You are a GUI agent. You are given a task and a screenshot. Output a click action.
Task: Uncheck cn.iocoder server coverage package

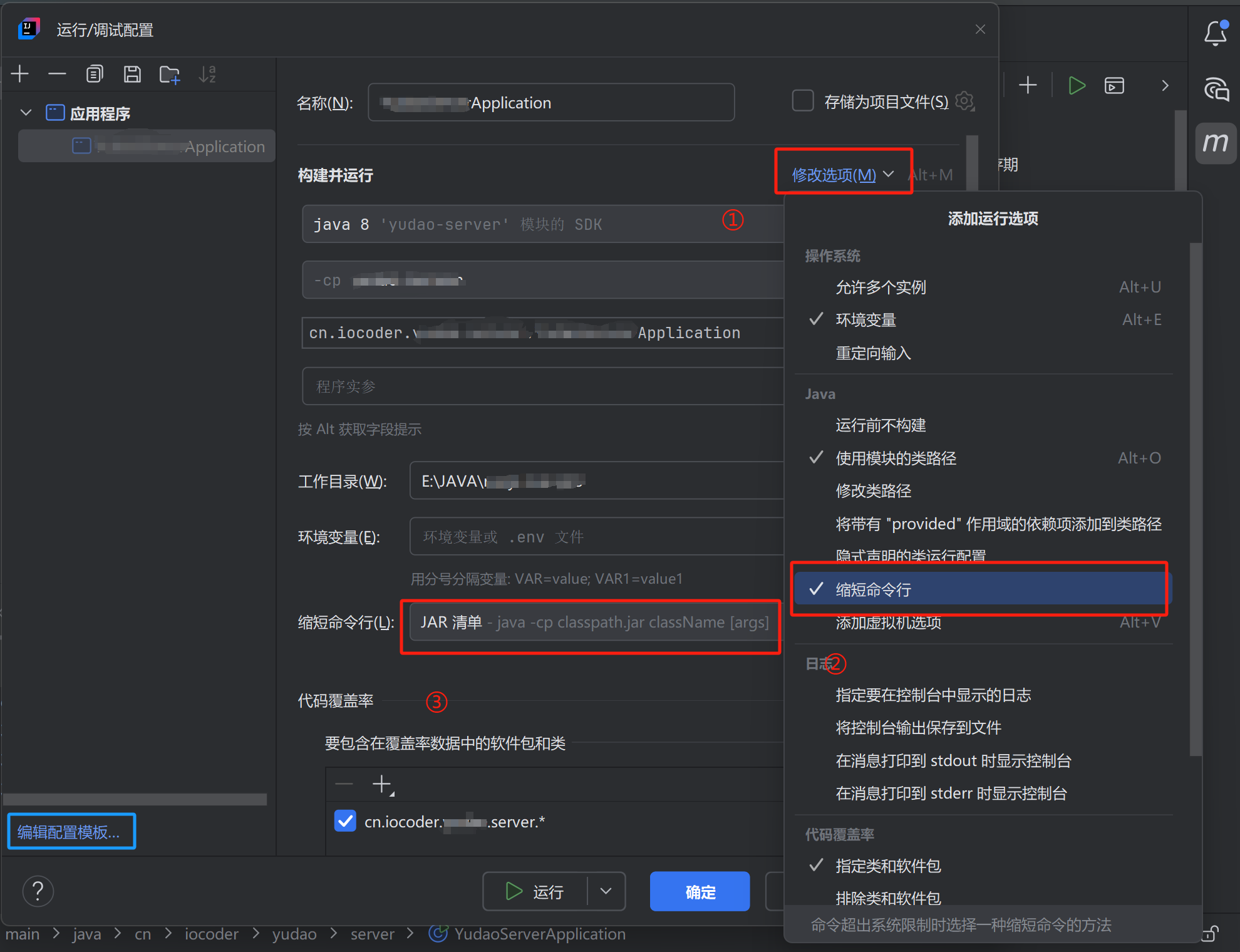click(x=345, y=821)
